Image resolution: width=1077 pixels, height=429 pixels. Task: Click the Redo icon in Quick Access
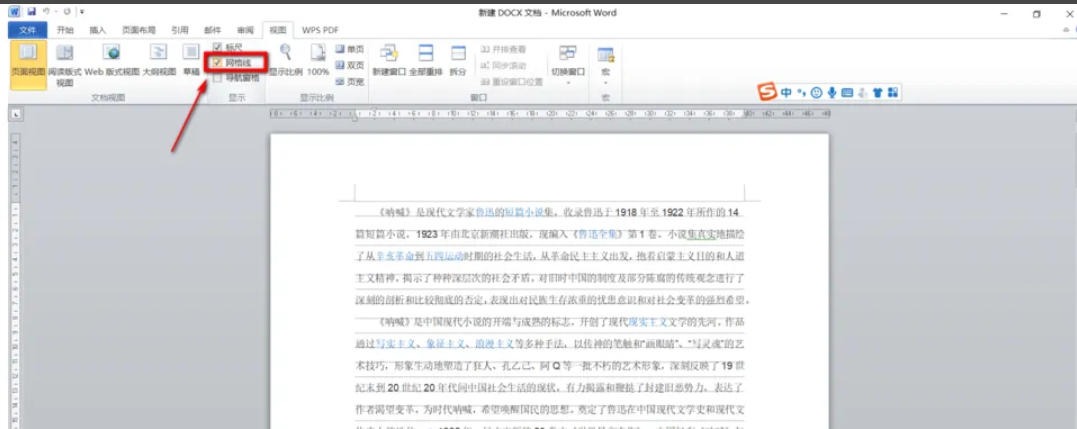coord(67,12)
